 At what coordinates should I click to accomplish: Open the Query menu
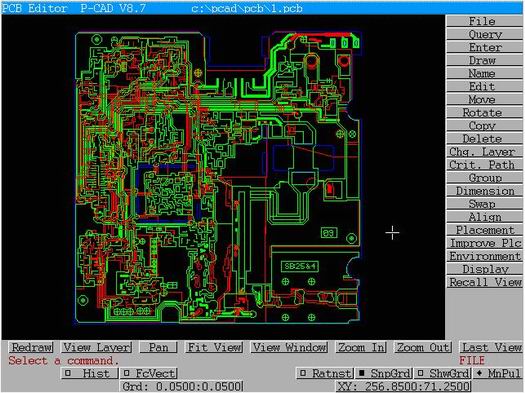click(484, 34)
